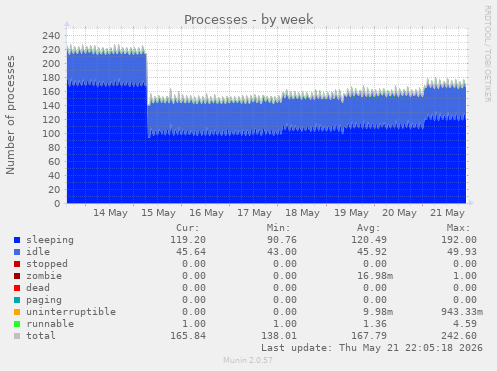This screenshot has height=371, width=497.
Task: Click the '18 May' x-axis label
Action: (302, 213)
